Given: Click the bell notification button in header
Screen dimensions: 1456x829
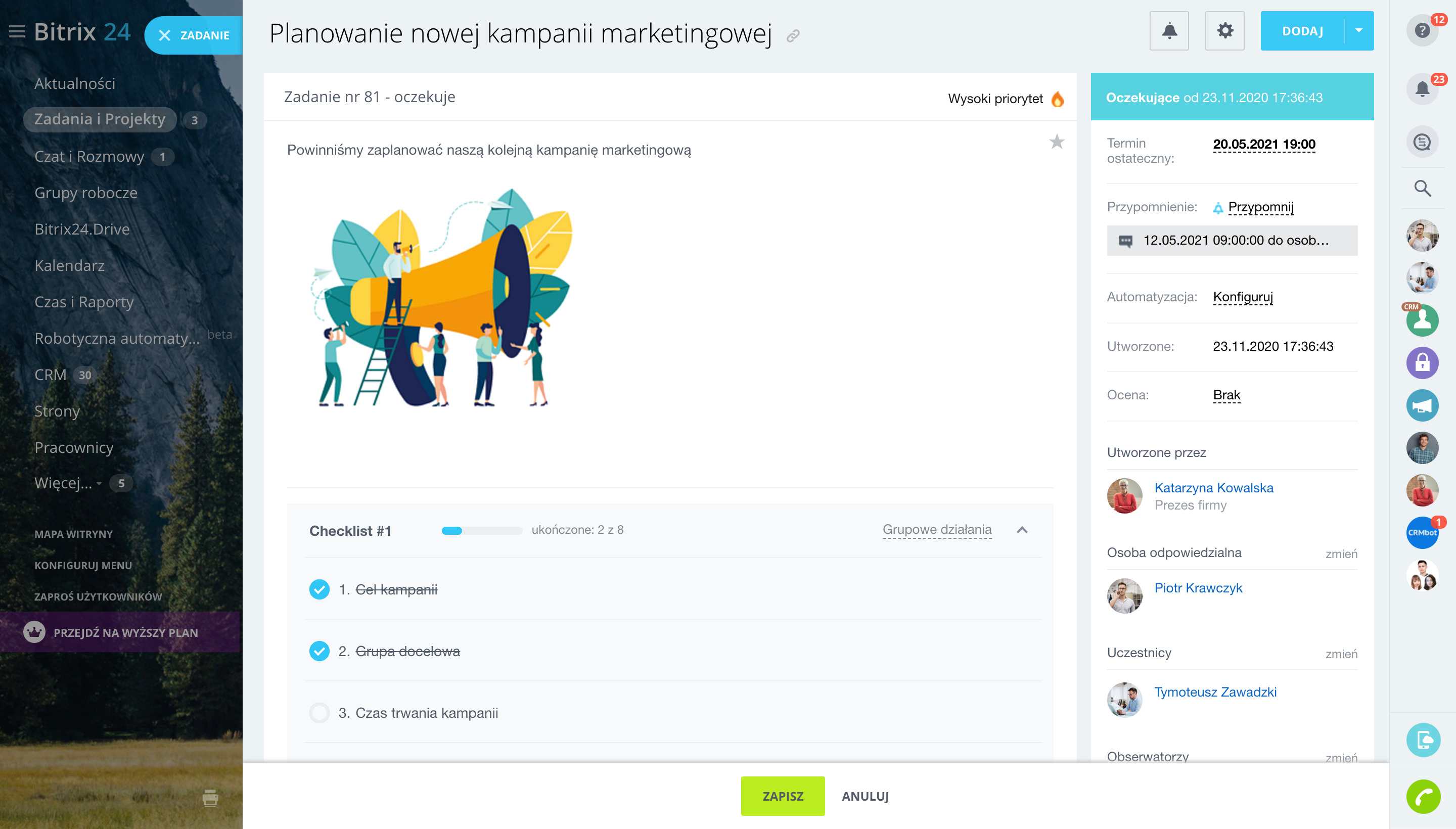Looking at the screenshot, I should (1168, 31).
